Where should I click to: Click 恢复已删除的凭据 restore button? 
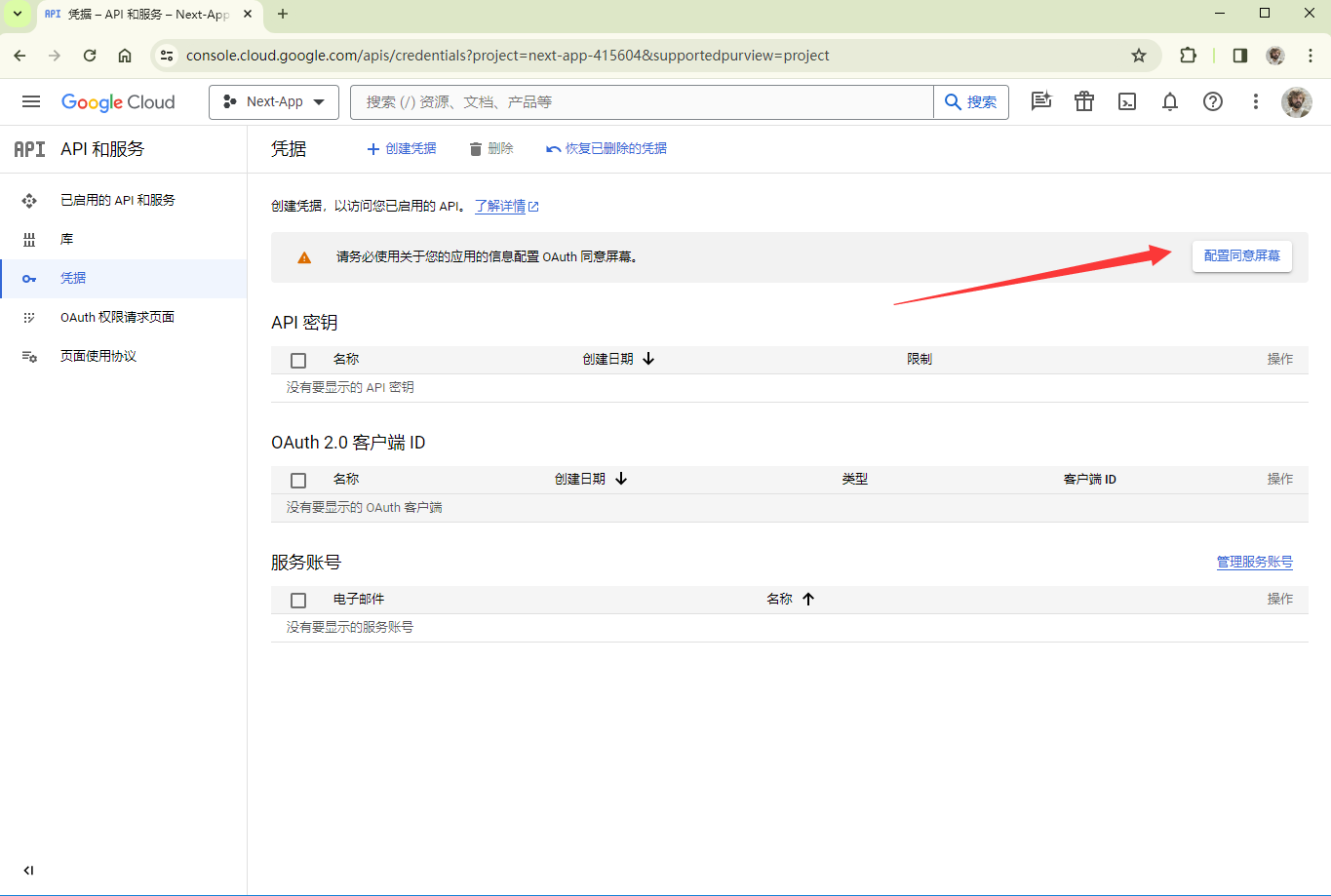(x=607, y=148)
